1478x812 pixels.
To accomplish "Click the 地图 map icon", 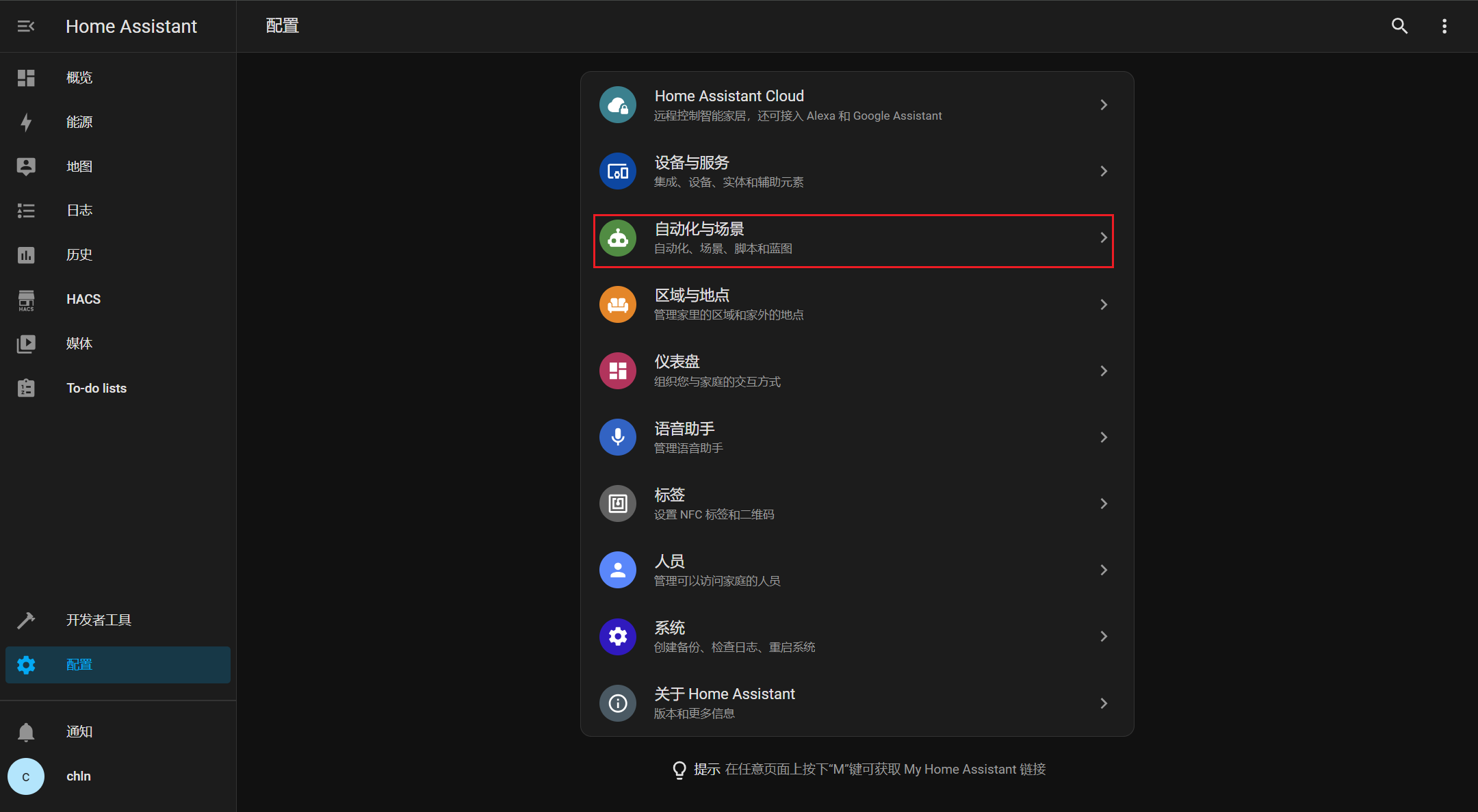I will click(x=26, y=166).
